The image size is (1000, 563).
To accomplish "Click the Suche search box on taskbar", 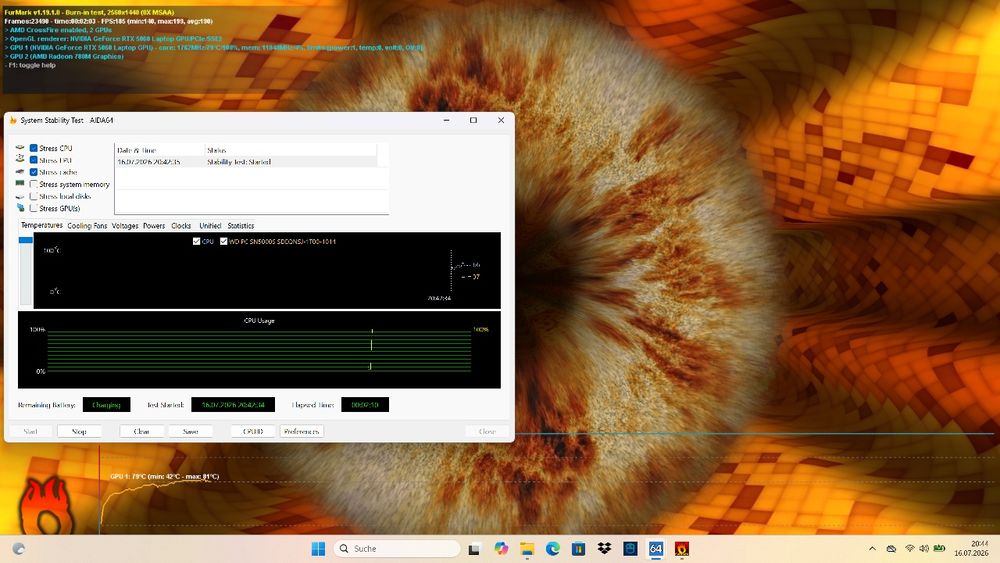I will 396,548.
